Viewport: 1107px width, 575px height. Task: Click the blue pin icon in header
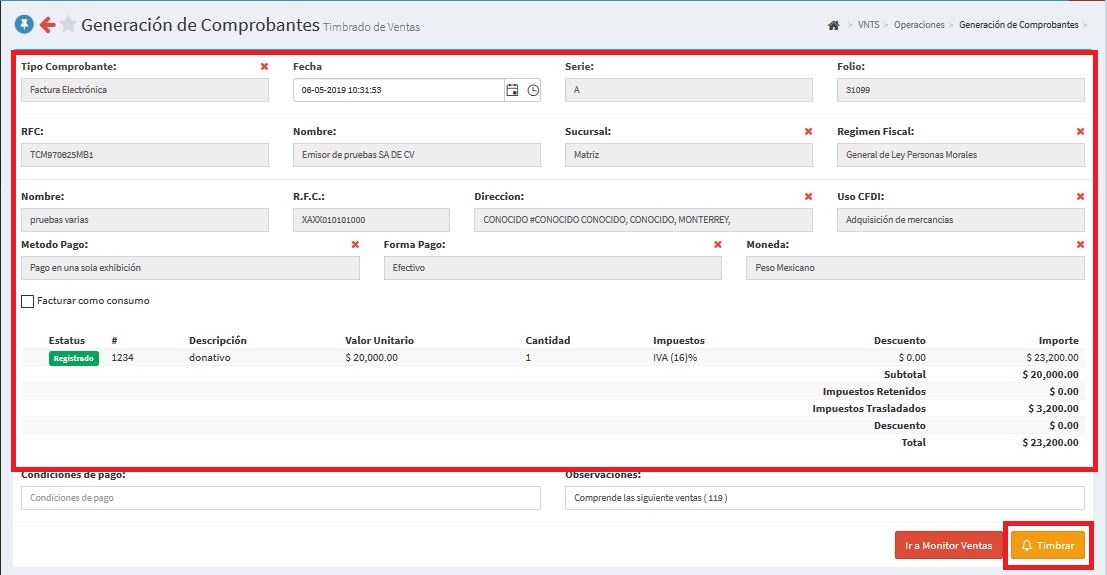pos(24,25)
